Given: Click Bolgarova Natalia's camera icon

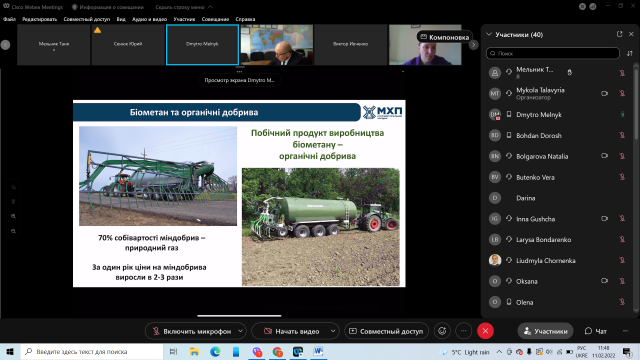Looking at the screenshot, I should coord(604,156).
